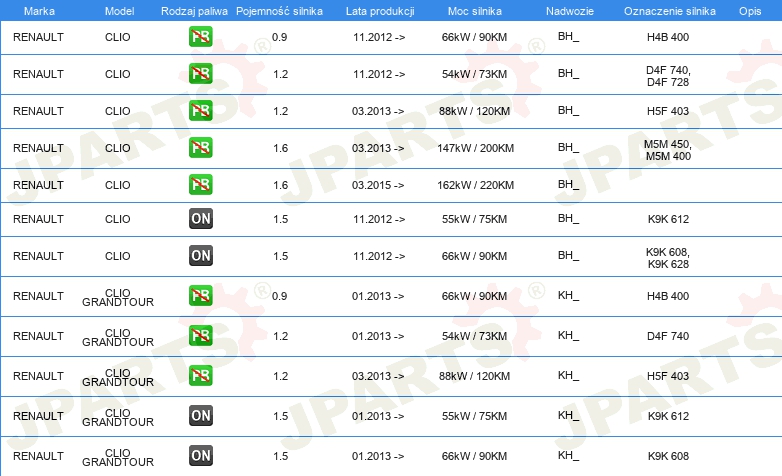This screenshot has width=782, height=476.
Task: Click engine code M5M 450, M5M 400
Action: (x=668, y=150)
